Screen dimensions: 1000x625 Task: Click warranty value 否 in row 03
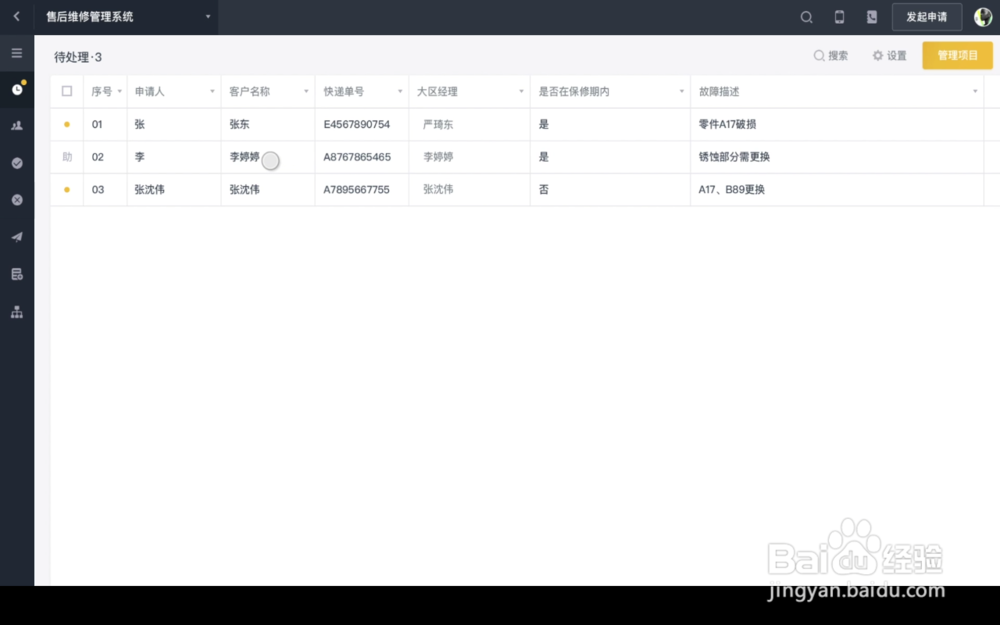543,189
